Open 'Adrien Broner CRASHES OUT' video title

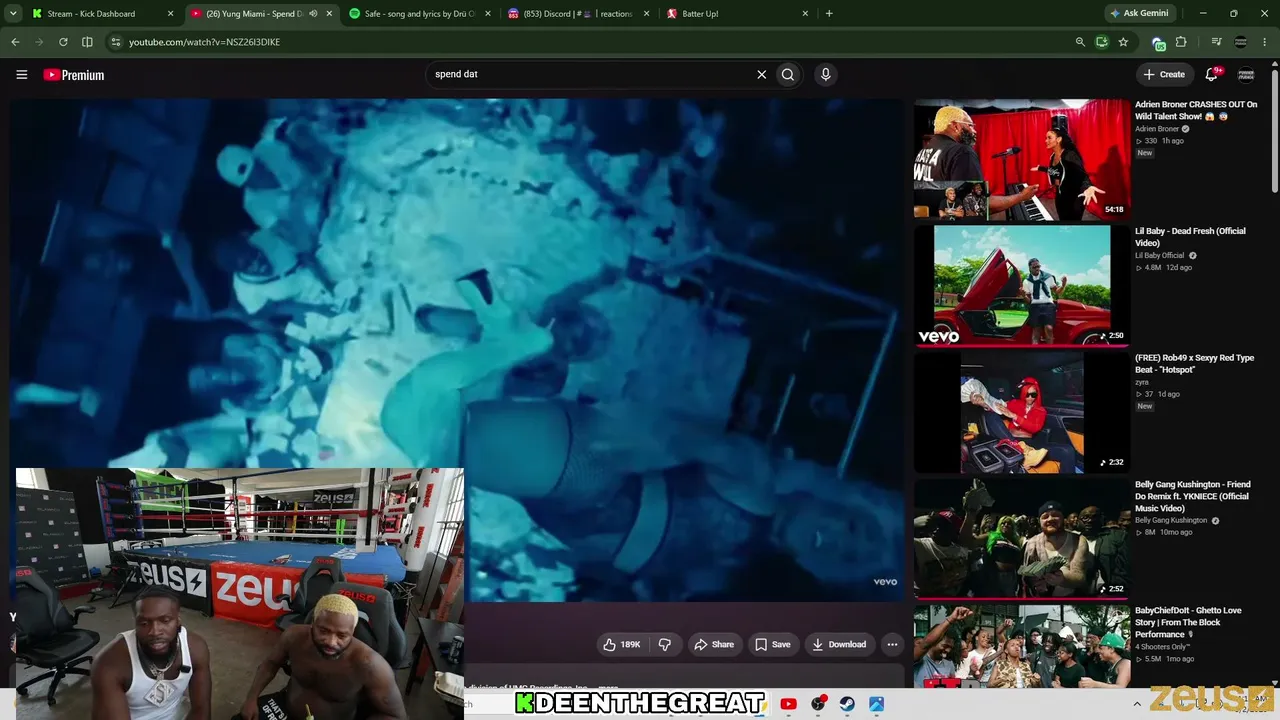coord(1196,110)
